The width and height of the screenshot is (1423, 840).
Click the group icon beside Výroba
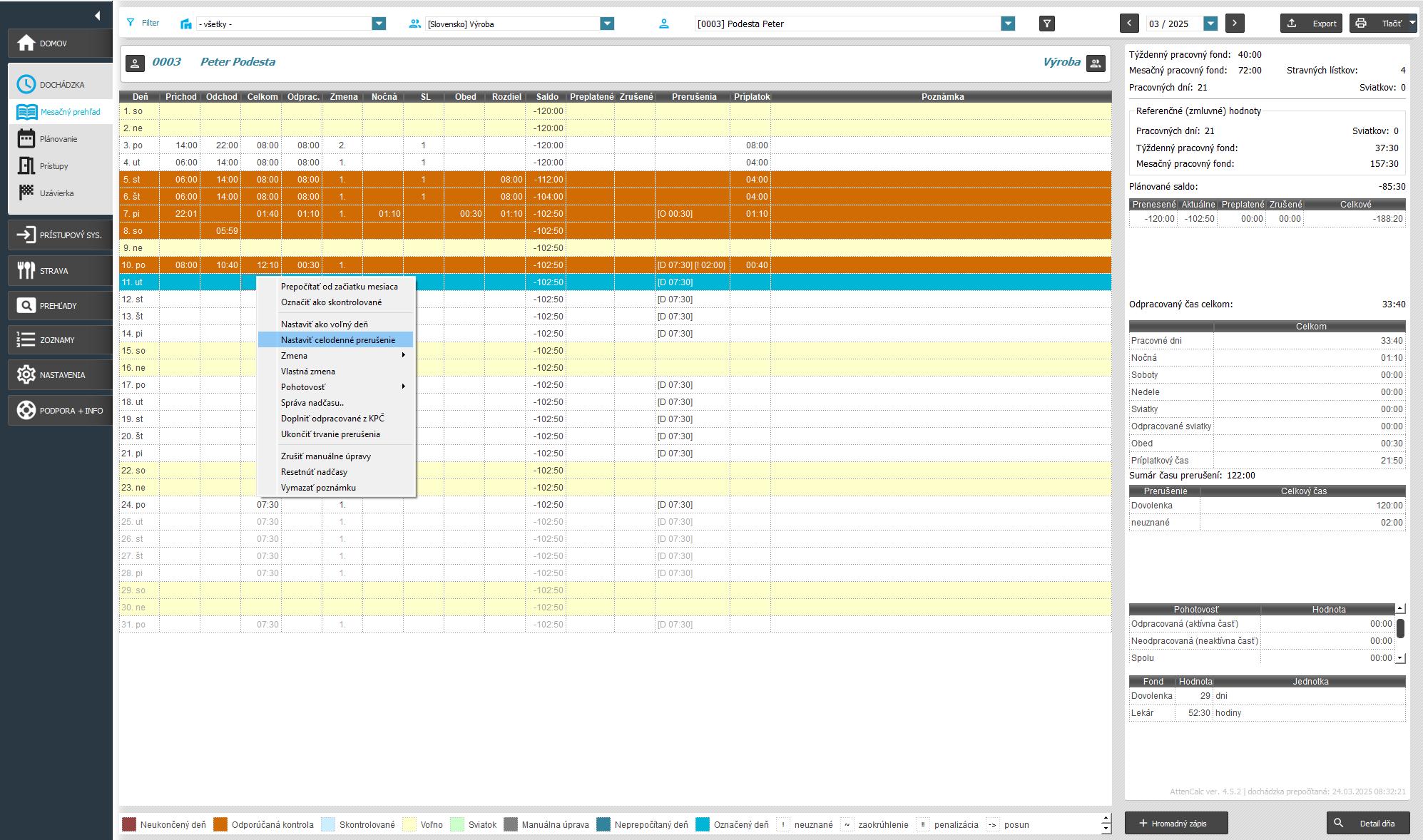1095,63
